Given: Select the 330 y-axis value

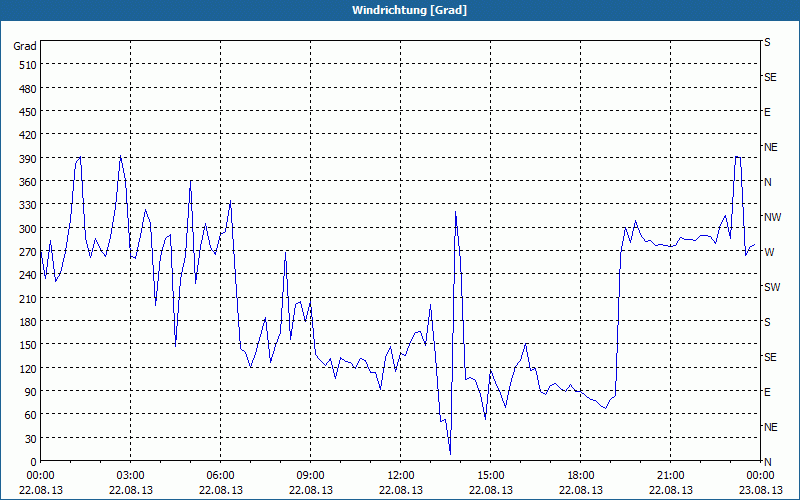Looking at the screenshot, I should tap(27, 206).
